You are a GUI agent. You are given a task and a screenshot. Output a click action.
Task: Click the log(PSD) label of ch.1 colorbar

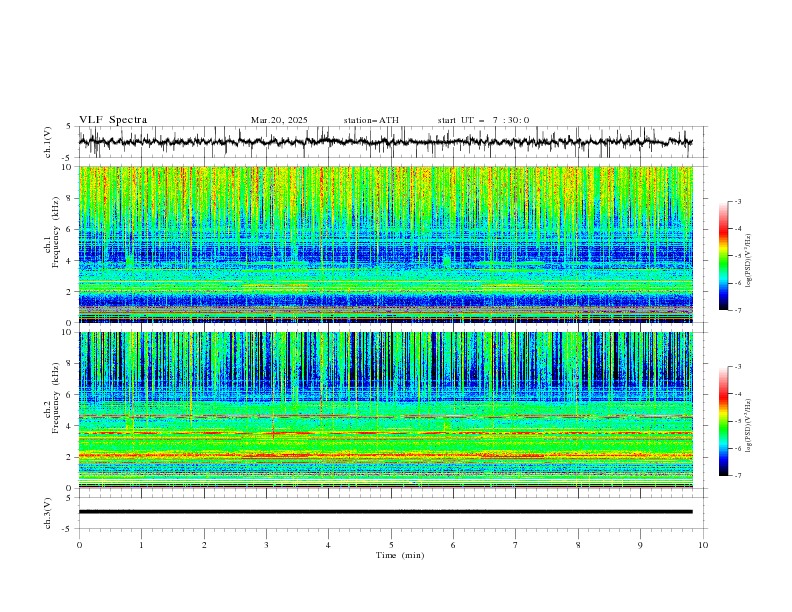749,261
